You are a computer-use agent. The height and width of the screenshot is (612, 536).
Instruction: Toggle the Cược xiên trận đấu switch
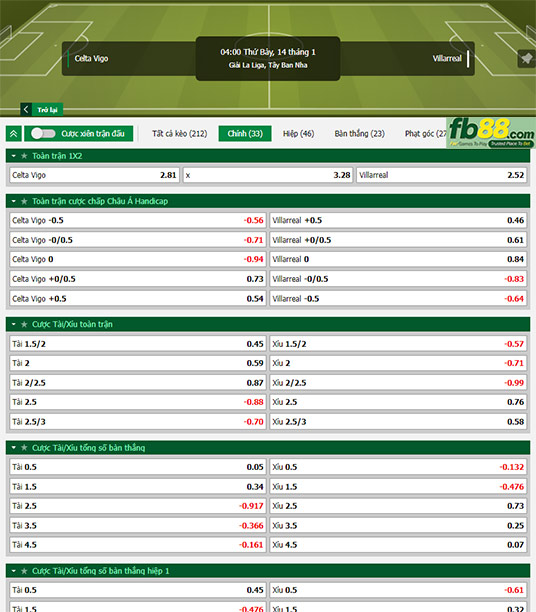point(43,133)
